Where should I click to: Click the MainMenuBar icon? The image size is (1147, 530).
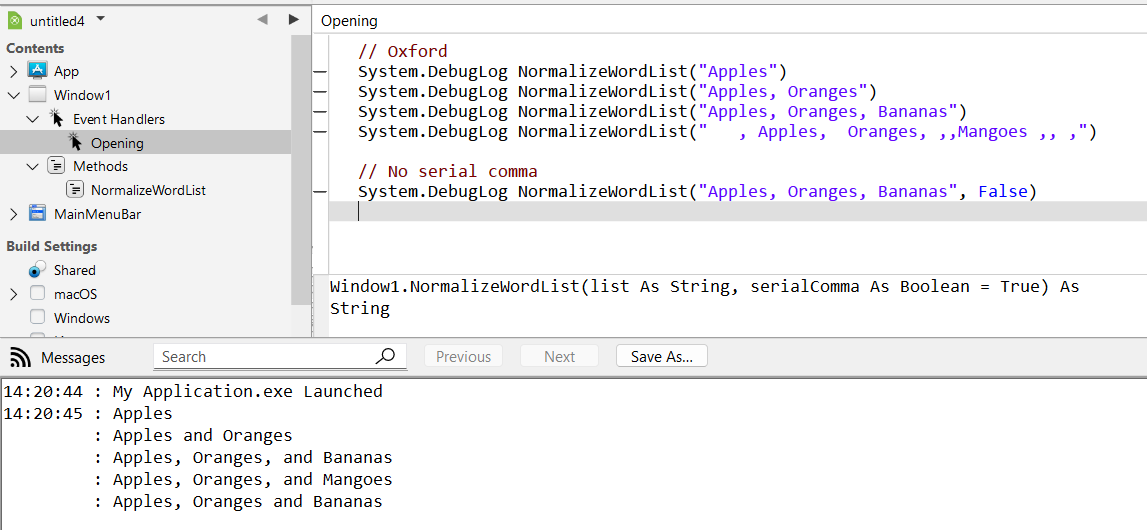38,214
